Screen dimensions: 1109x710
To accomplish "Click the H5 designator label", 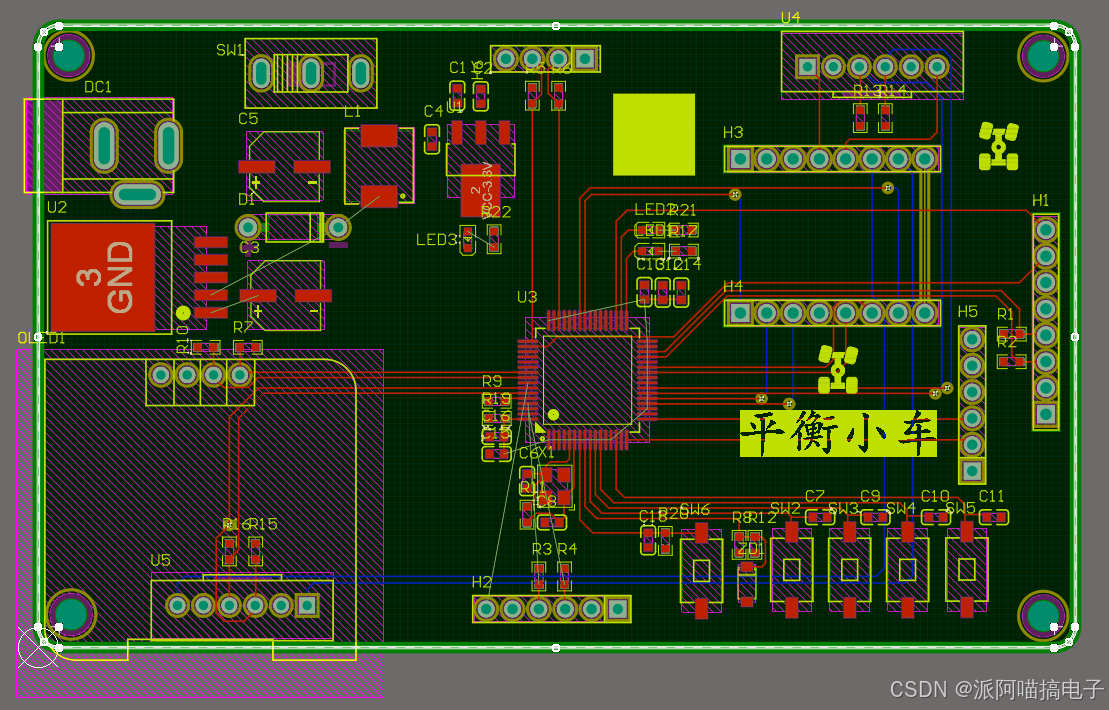I will (968, 312).
